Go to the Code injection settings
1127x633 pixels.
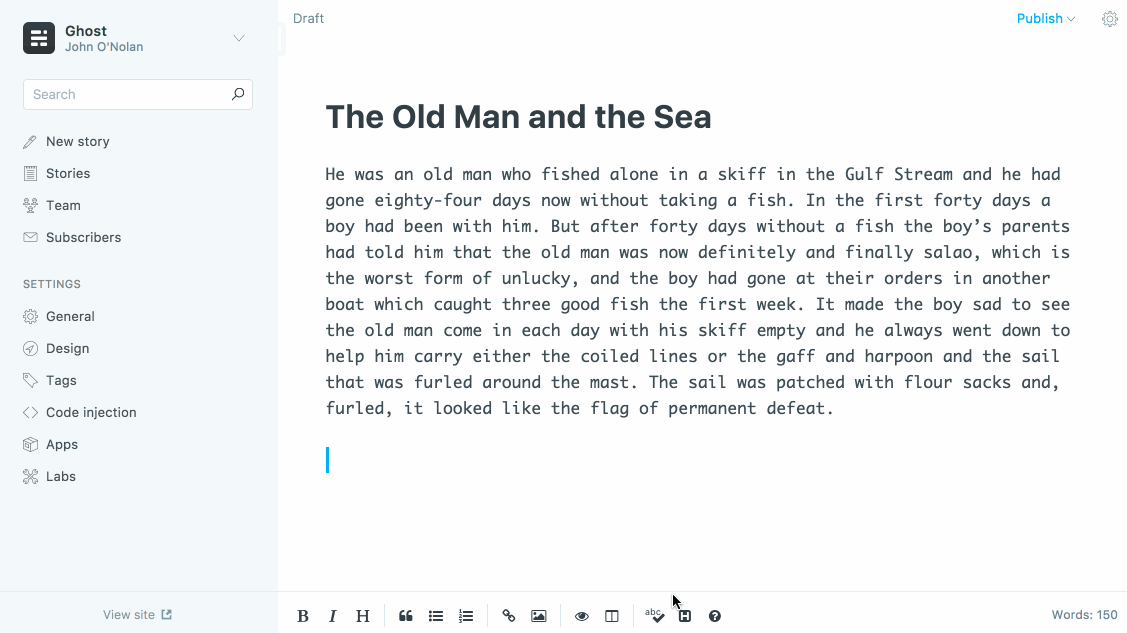(91, 412)
